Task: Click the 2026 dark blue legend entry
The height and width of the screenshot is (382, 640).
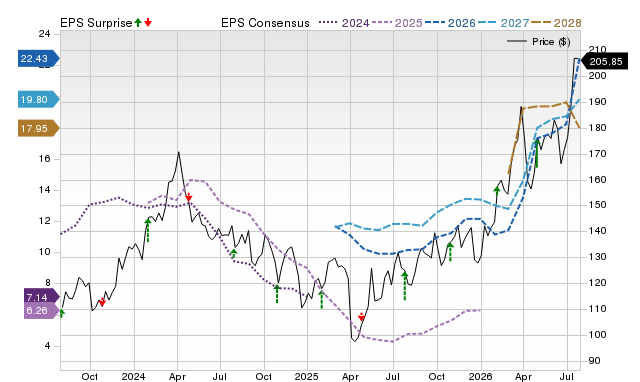Action: pyautogui.click(x=450, y=23)
